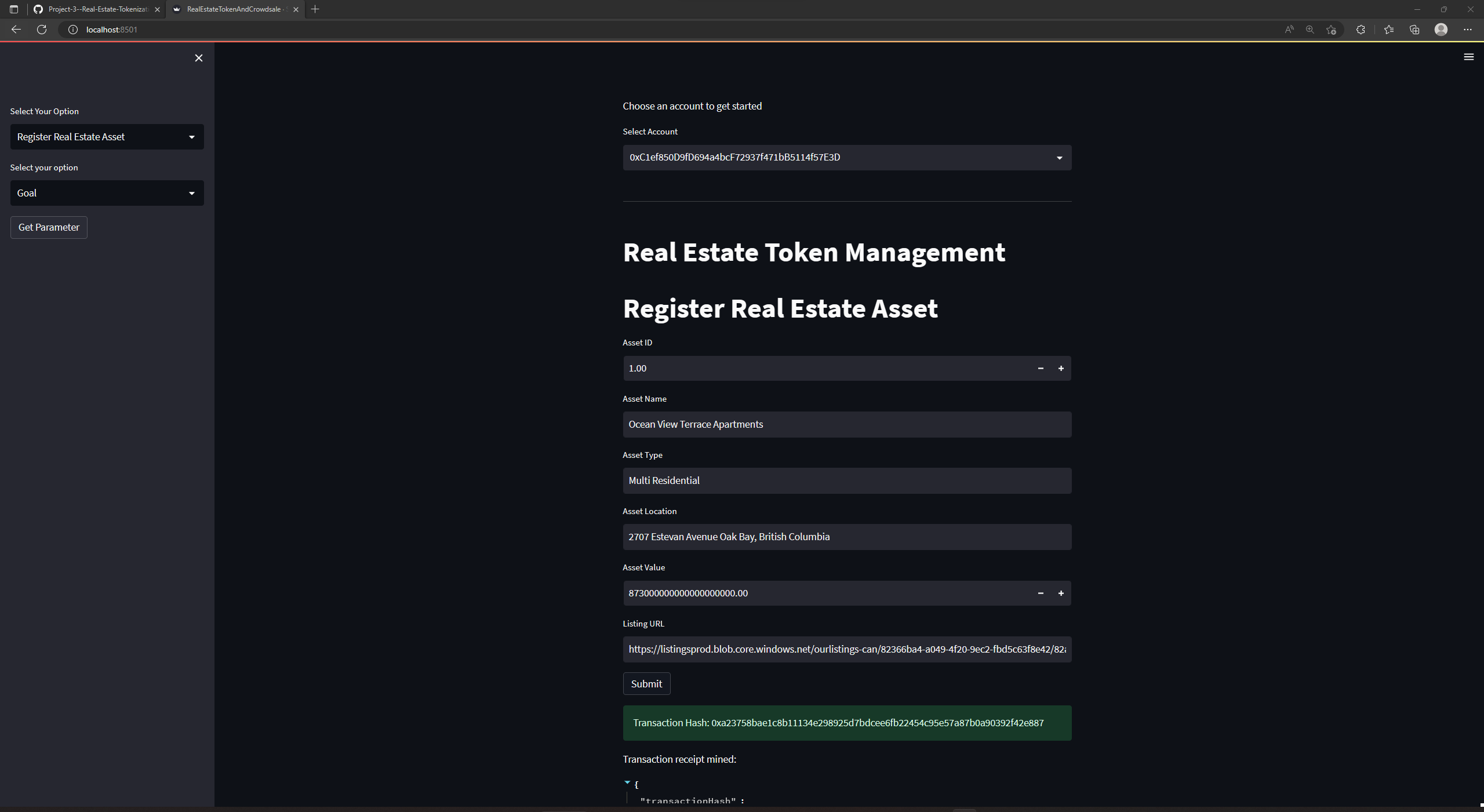Click the Submit button
Image resolution: width=1484 pixels, height=812 pixels.
click(646, 683)
